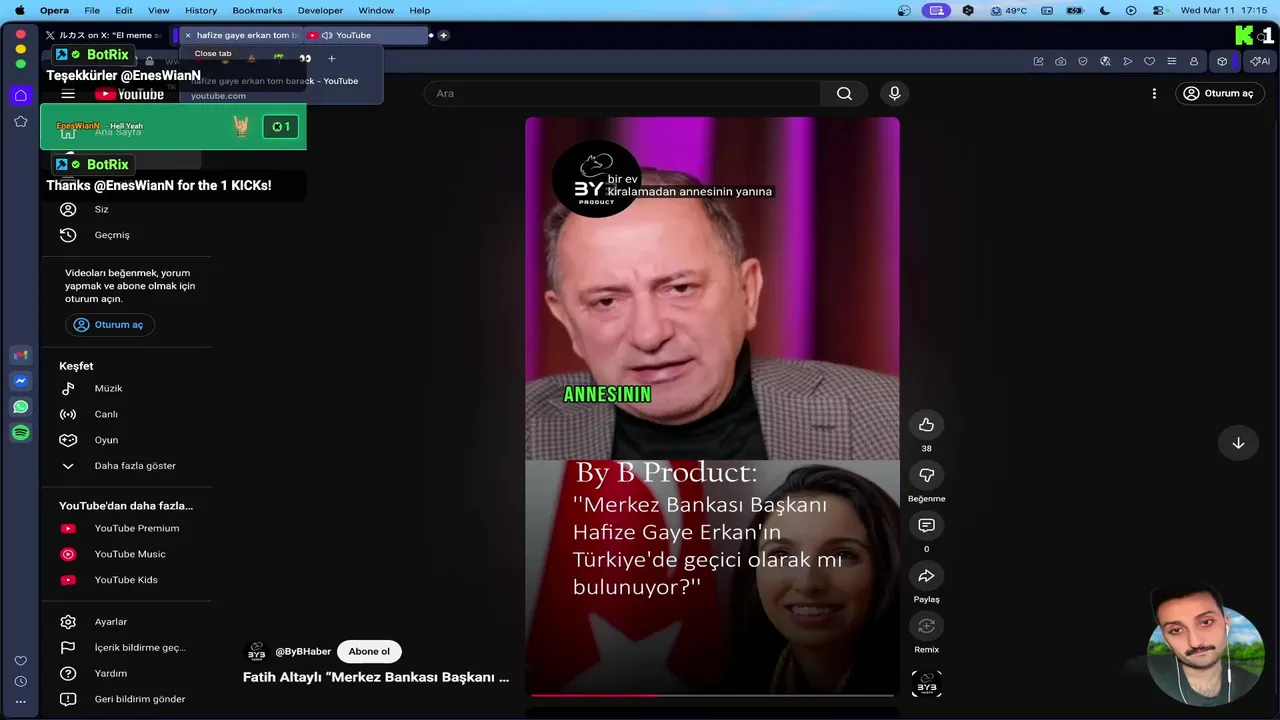The width and height of the screenshot is (1280, 720).
Task: Open Opera sidebar three-dot more menu
Action: (x=20, y=702)
